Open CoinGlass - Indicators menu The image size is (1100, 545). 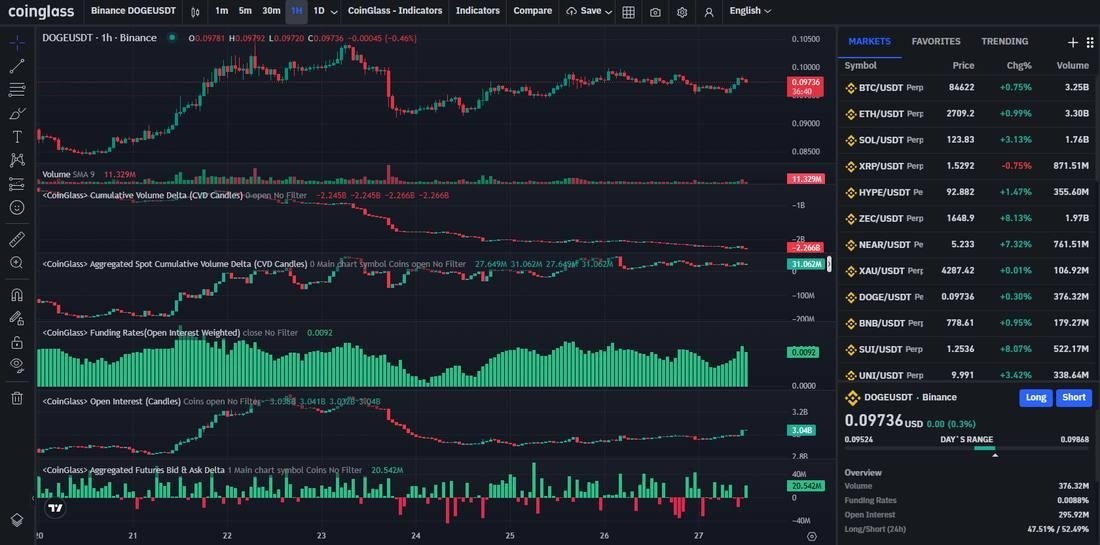pos(395,11)
